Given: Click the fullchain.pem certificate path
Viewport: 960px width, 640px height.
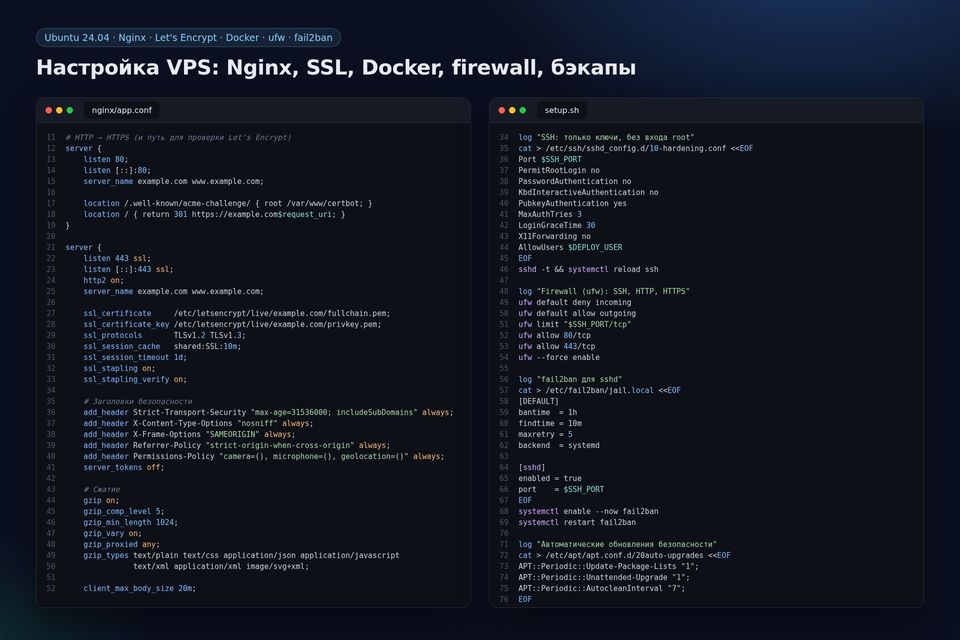Looking at the screenshot, I should (282, 314).
